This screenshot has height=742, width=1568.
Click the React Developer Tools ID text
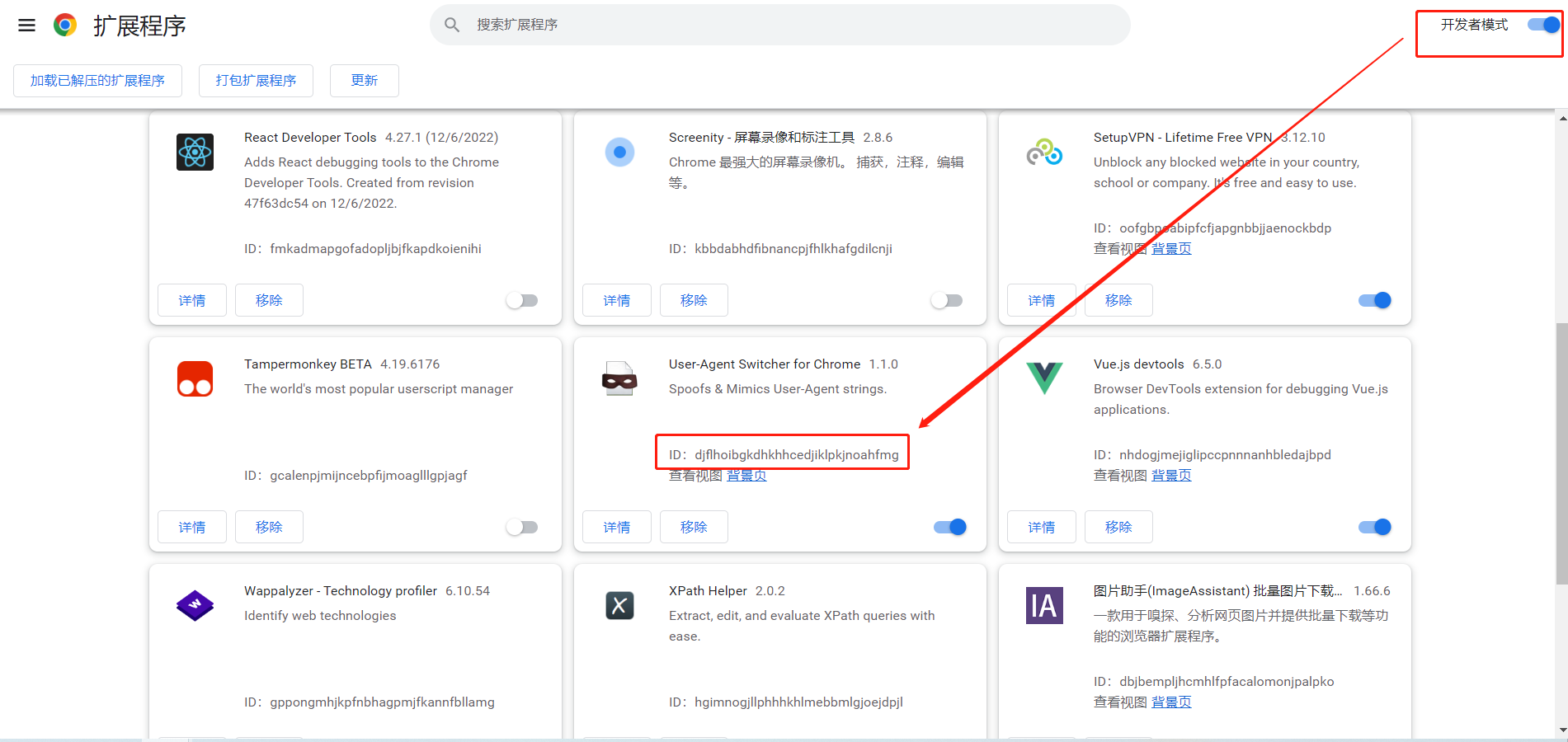click(x=363, y=249)
